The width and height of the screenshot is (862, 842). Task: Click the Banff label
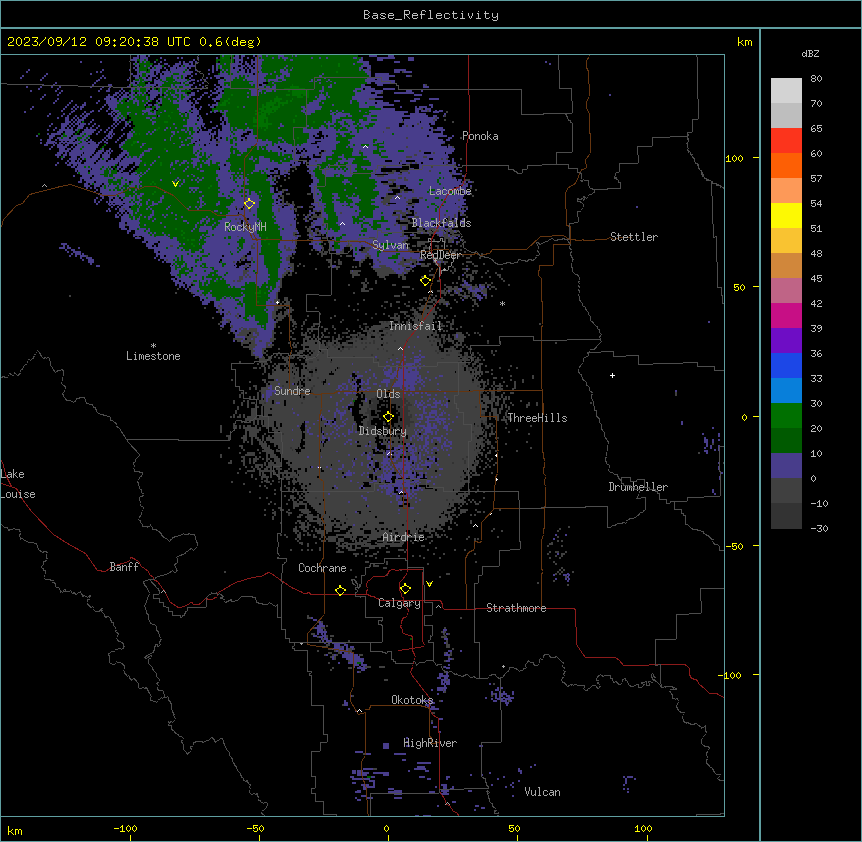[124, 567]
